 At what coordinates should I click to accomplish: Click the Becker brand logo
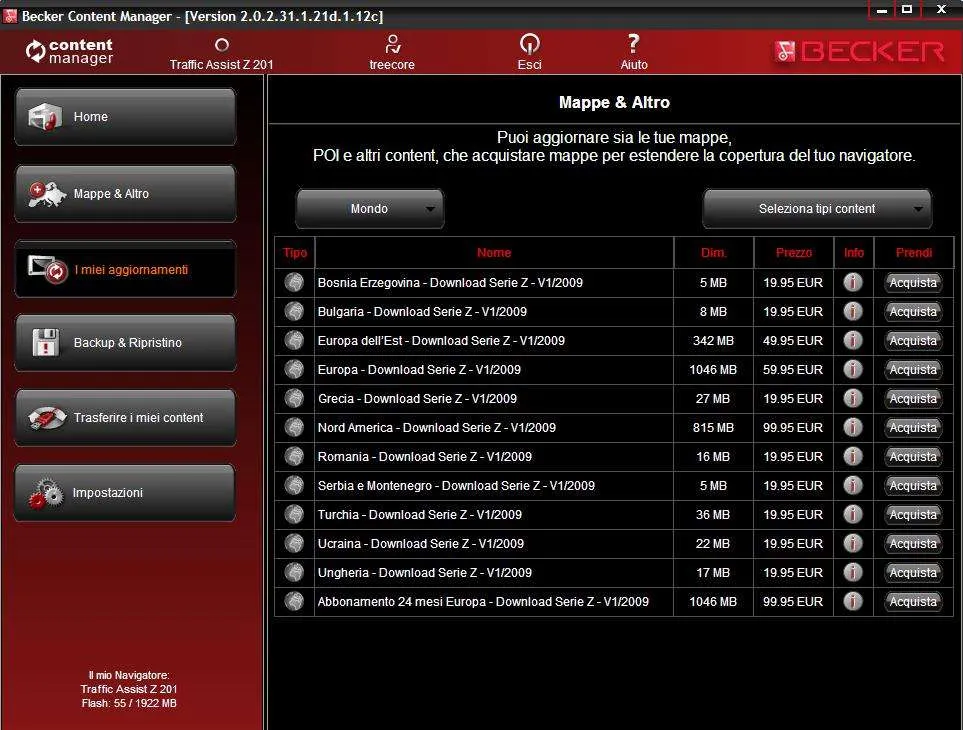click(x=859, y=52)
